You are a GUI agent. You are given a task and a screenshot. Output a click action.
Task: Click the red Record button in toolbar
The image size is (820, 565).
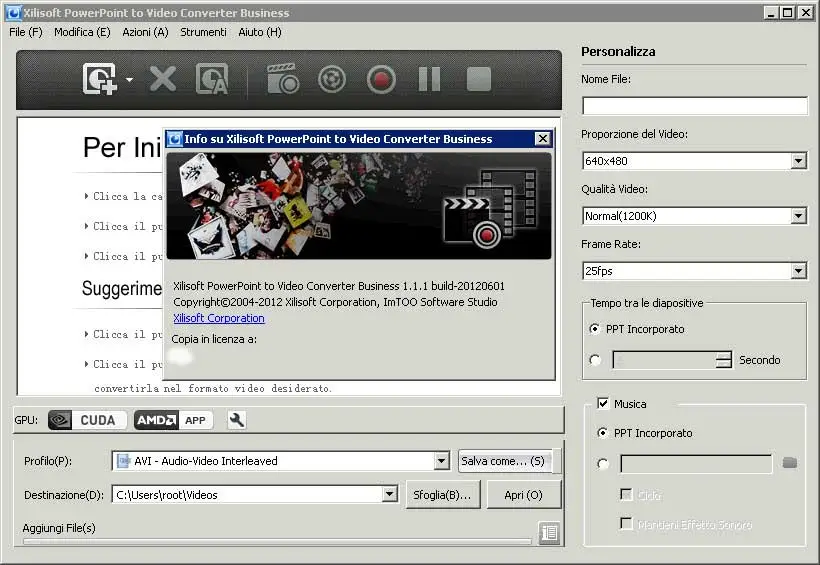[381, 80]
